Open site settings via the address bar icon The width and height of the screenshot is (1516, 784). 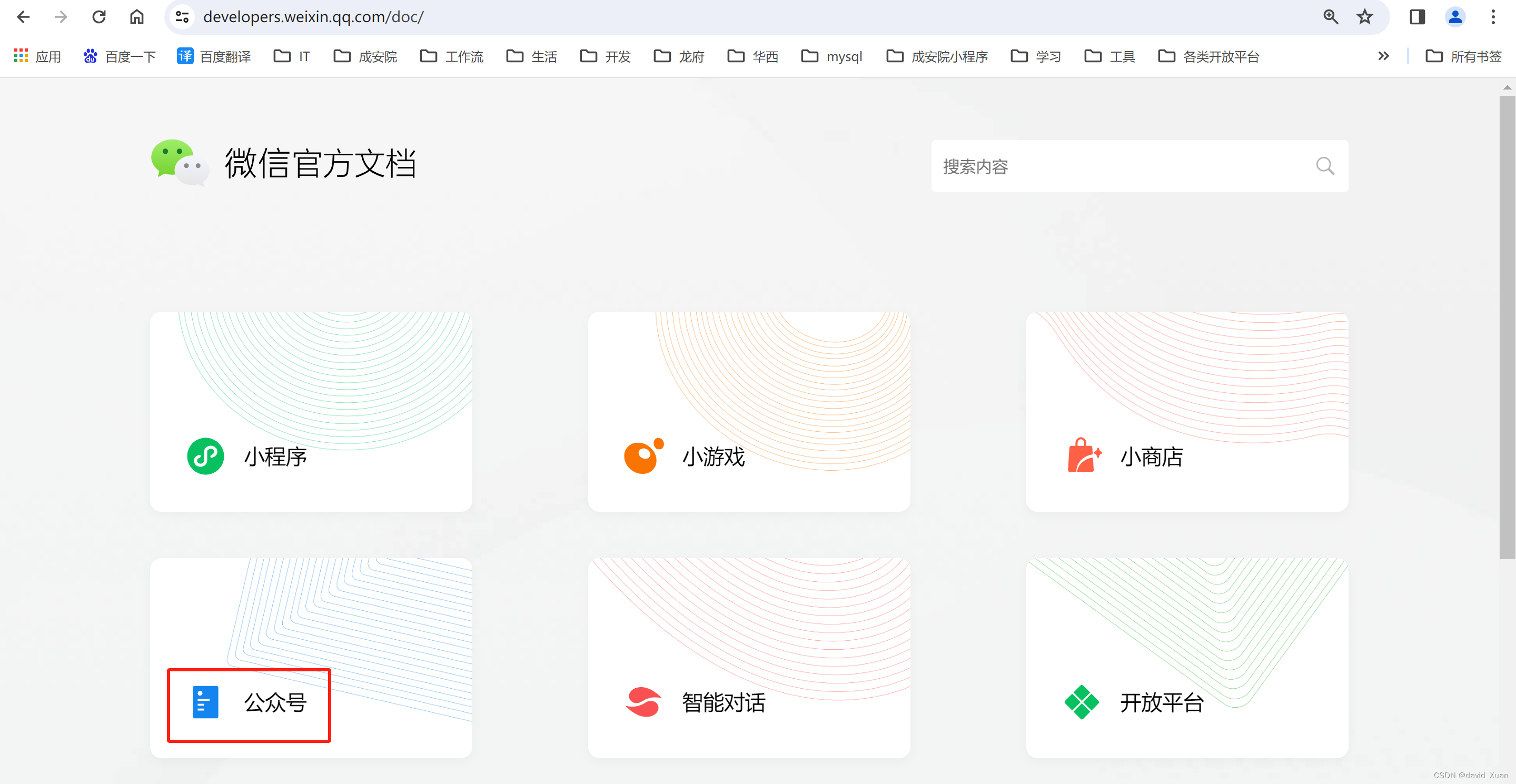[181, 16]
